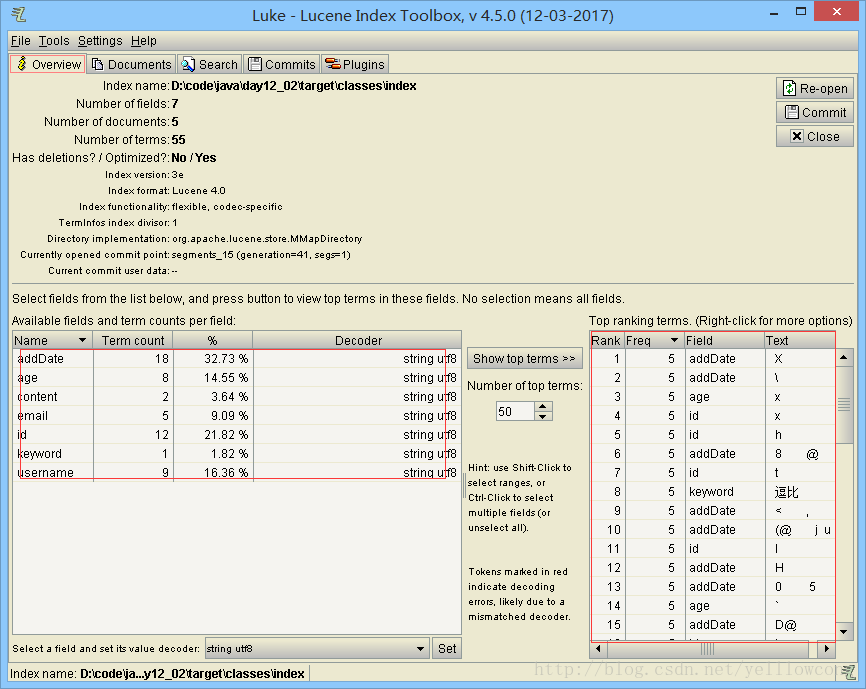Switch to the Plugins tab
The height and width of the screenshot is (689, 866).
pyautogui.click(x=355, y=64)
